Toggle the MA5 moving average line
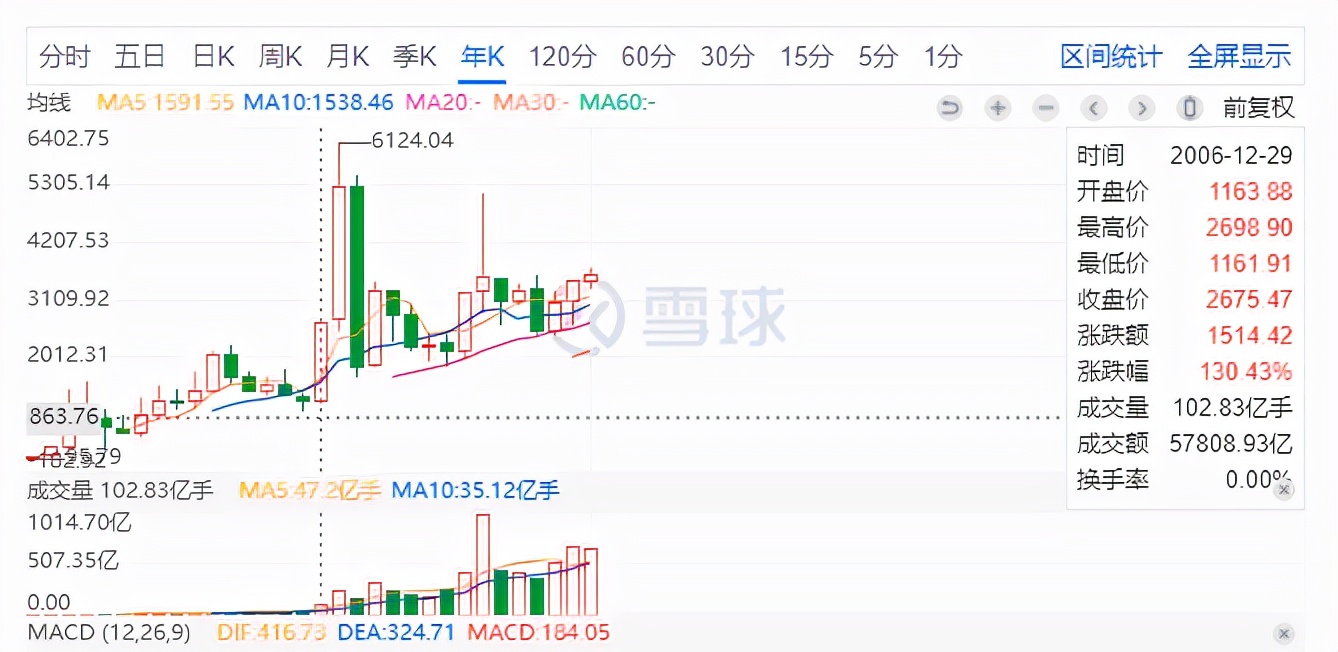 click(165, 101)
